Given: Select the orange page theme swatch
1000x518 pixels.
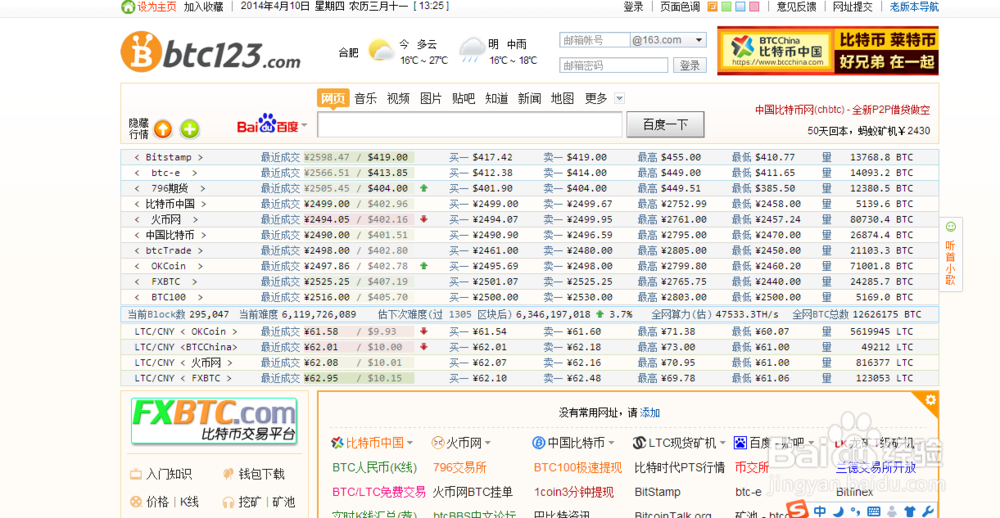Looking at the screenshot, I should click(x=712, y=7).
